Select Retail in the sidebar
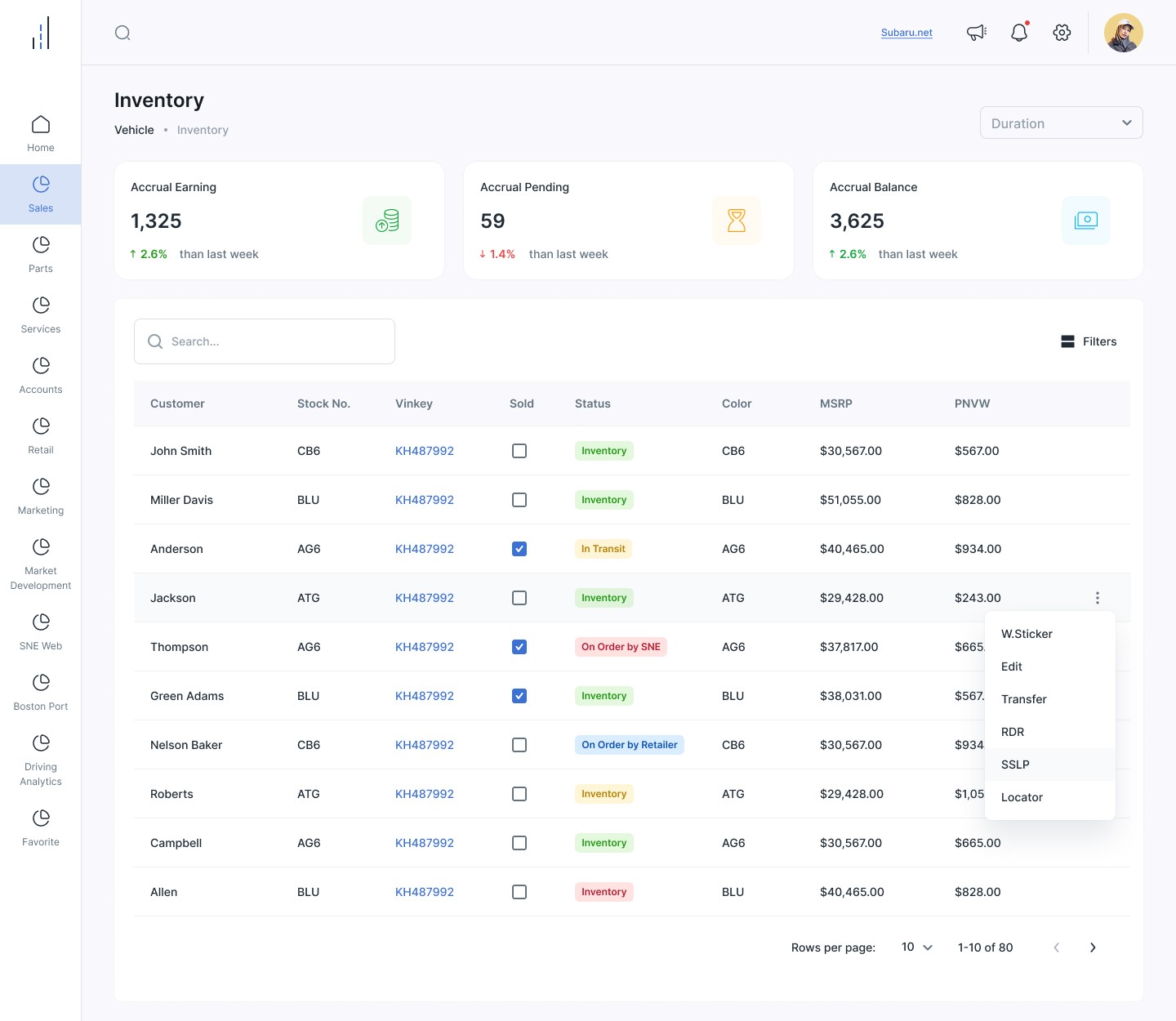Image resolution: width=1176 pixels, height=1021 pixels. [41, 436]
